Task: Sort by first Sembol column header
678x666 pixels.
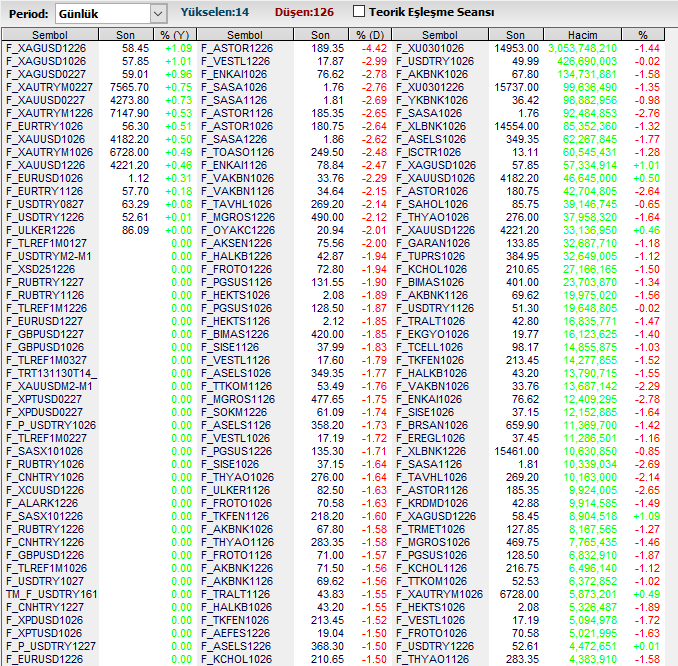Action: tap(50, 35)
